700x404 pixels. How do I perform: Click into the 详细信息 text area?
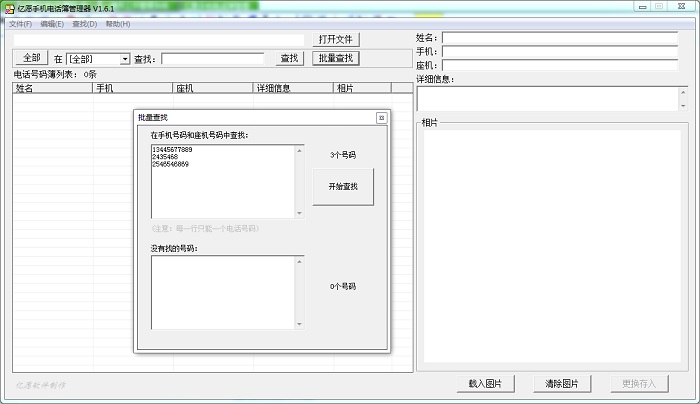click(x=548, y=99)
